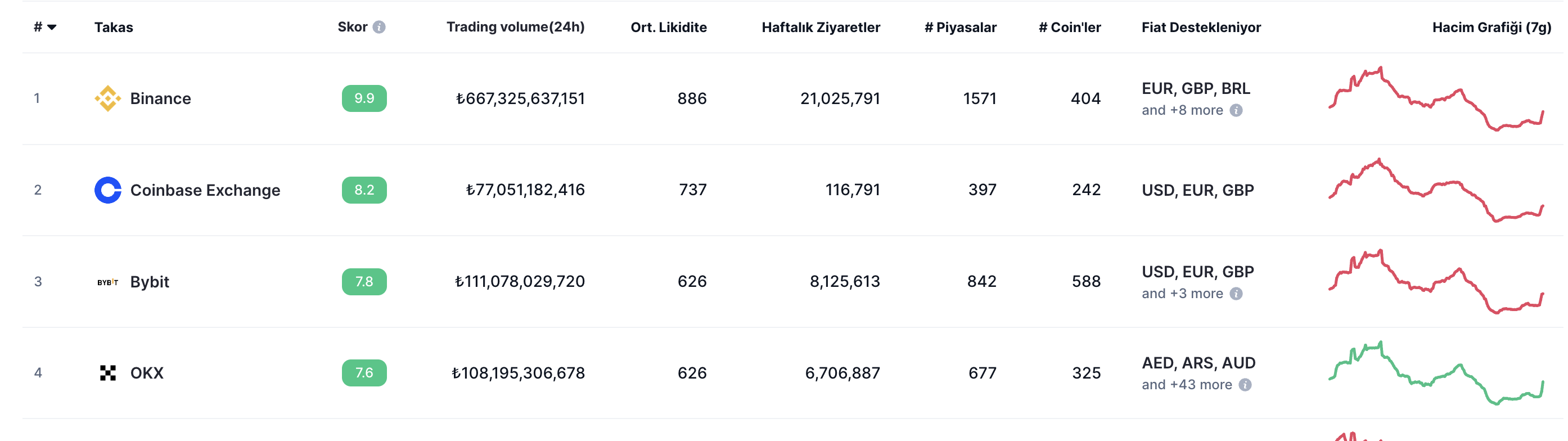The image size is (1568, 441).
Task: Sort by Ort. Likidite column
Action: click(x=668, y=27)
